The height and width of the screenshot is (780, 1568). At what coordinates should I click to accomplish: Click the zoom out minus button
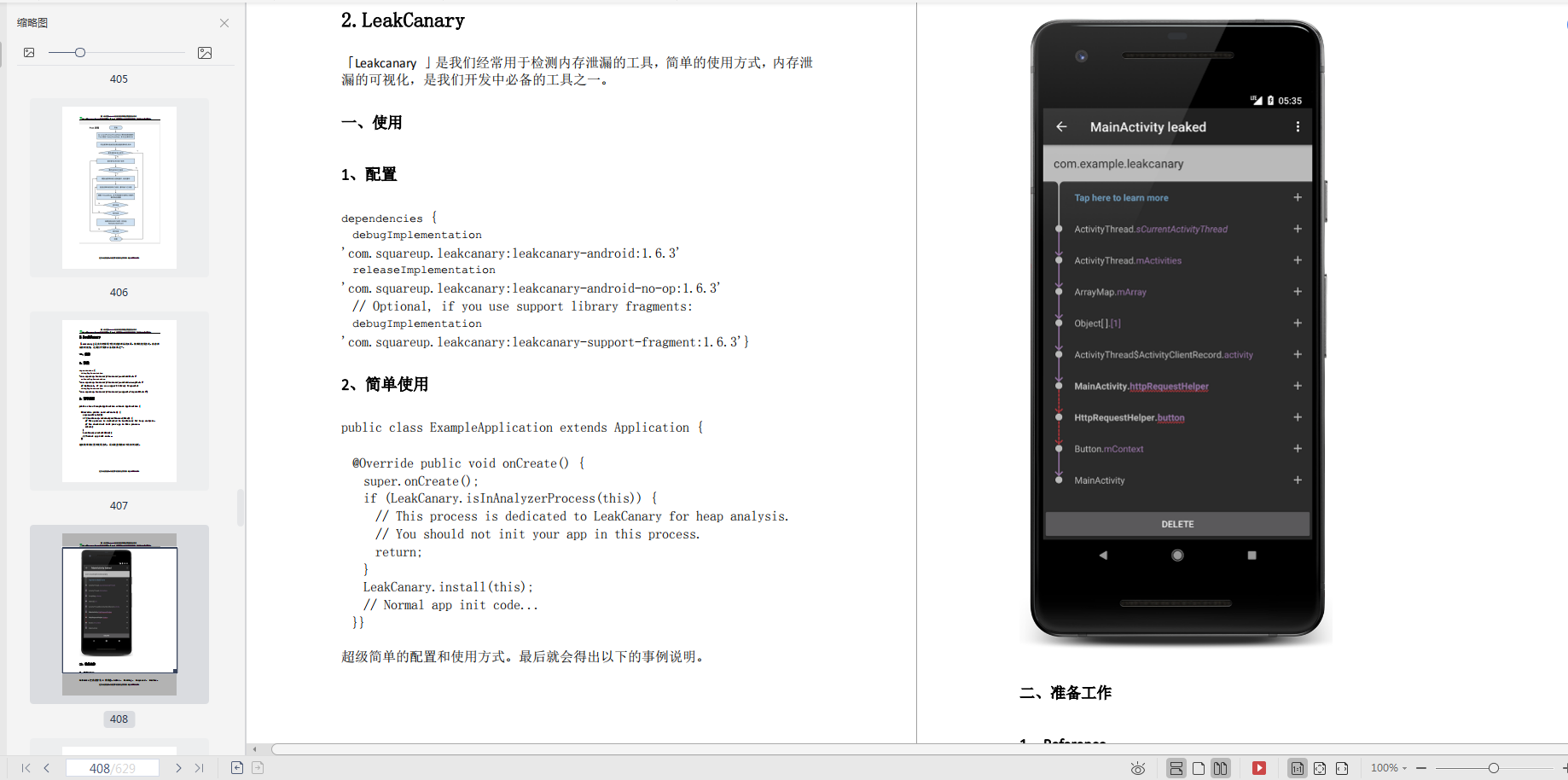(x=1421, y=768)
